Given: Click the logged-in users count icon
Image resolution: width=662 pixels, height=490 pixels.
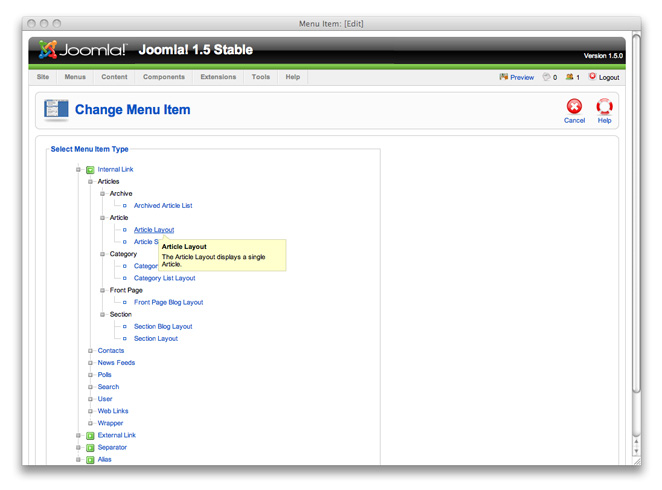Looking at the screenshot, I should (x=569, y=77).
